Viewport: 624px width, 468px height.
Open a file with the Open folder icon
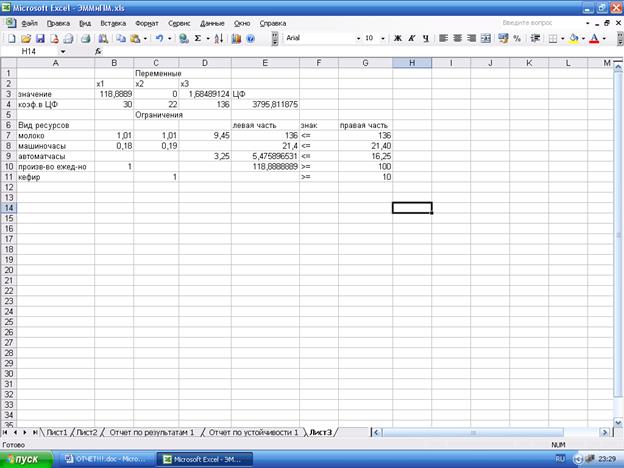24,38
